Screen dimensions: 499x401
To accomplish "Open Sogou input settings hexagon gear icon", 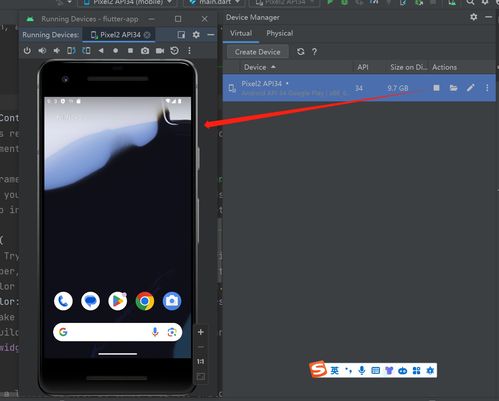I will (430, 370).
